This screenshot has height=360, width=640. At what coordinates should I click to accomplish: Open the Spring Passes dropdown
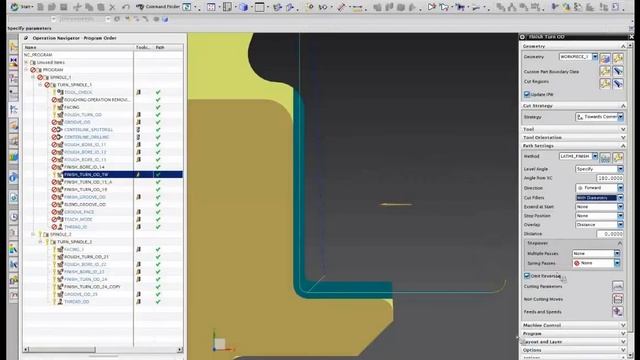click(617, 263)
